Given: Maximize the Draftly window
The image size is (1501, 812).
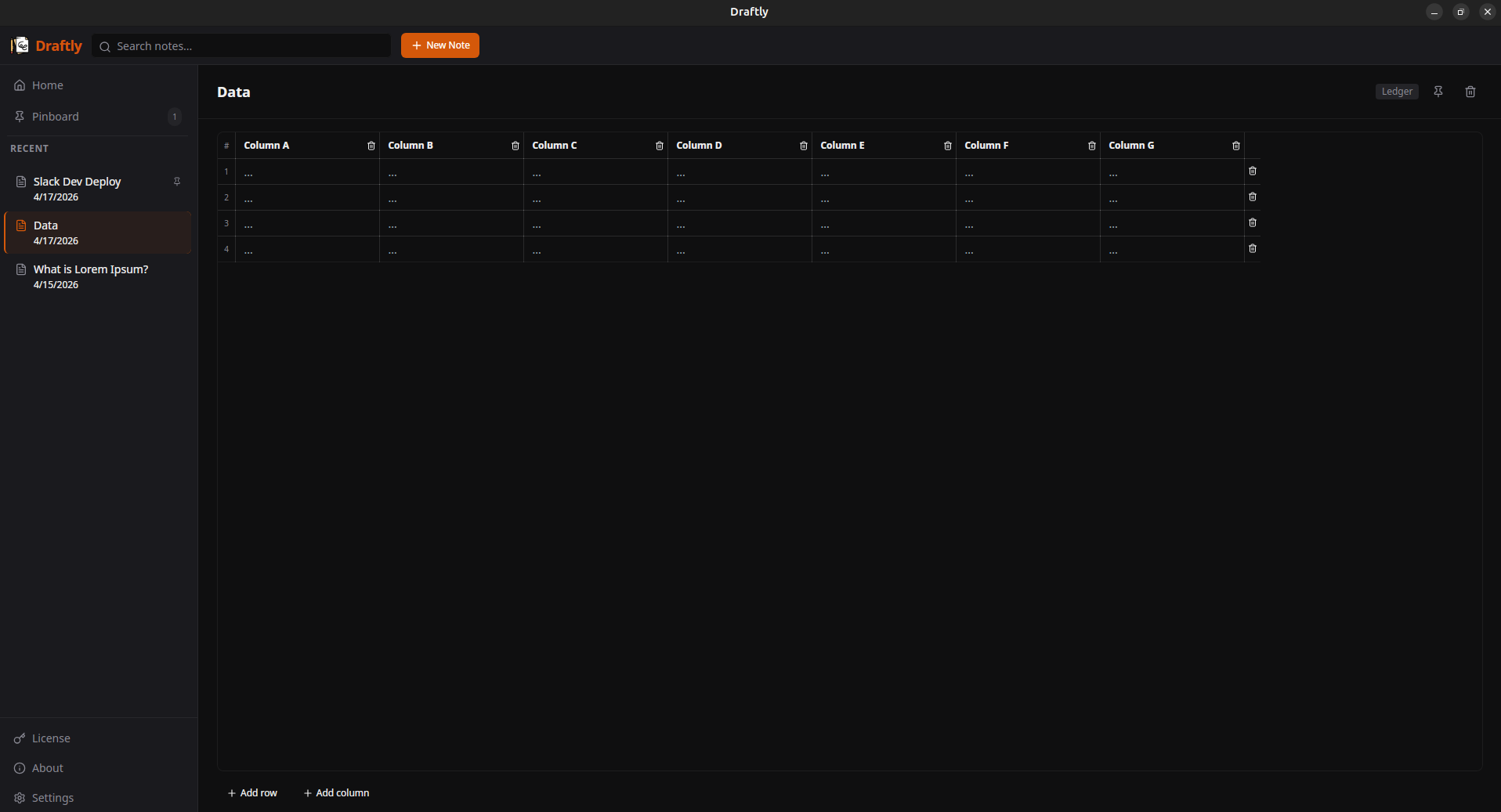Looking at the screenshot, I should (x=1461, y=12).
